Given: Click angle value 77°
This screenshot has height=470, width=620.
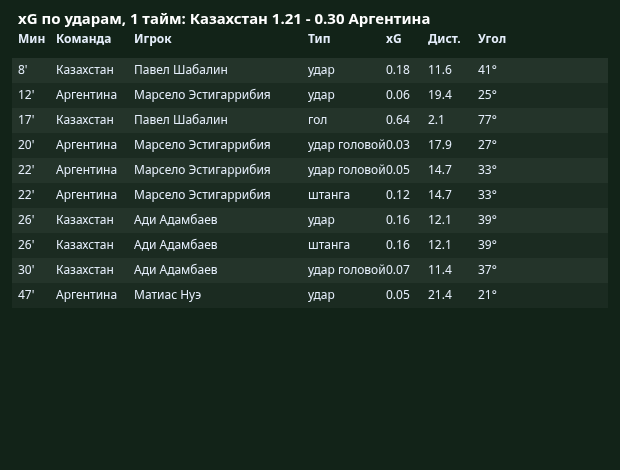Looking at the screenshot, I should point(487,120).
